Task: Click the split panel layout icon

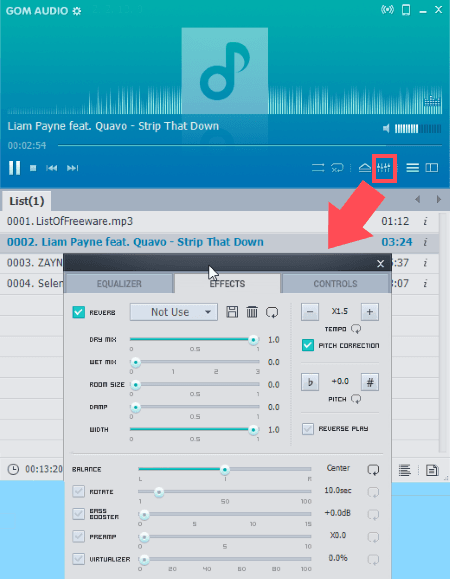Action: [x=432, y=168]
